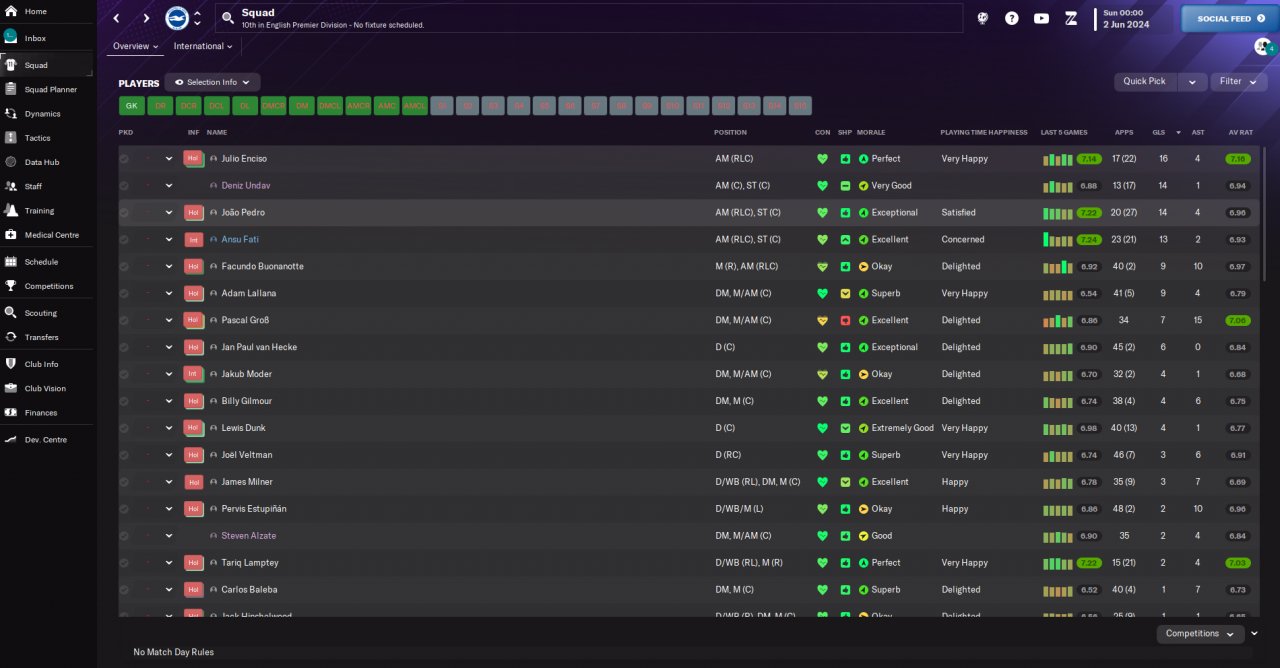Go forward with the right arrow
This screenshot has width=1280, height=668.
pyautogui.click(x=146, y=18)
